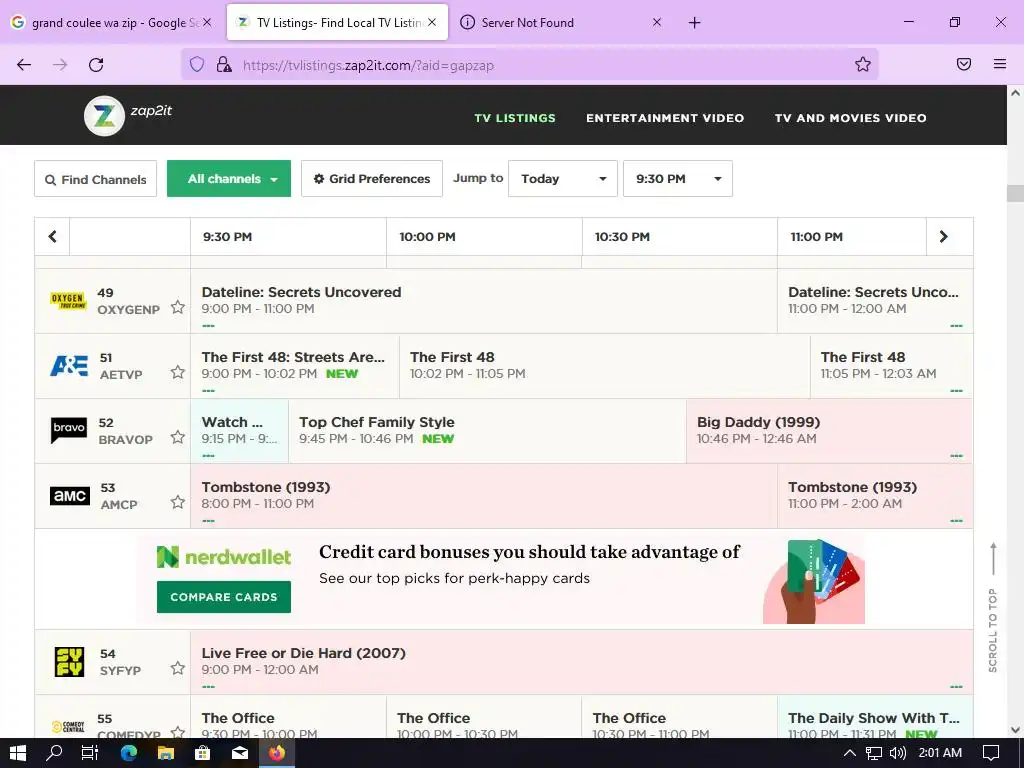
Task: Favorite channel 49 OXYGENP with star
Action: coord(178,307)
